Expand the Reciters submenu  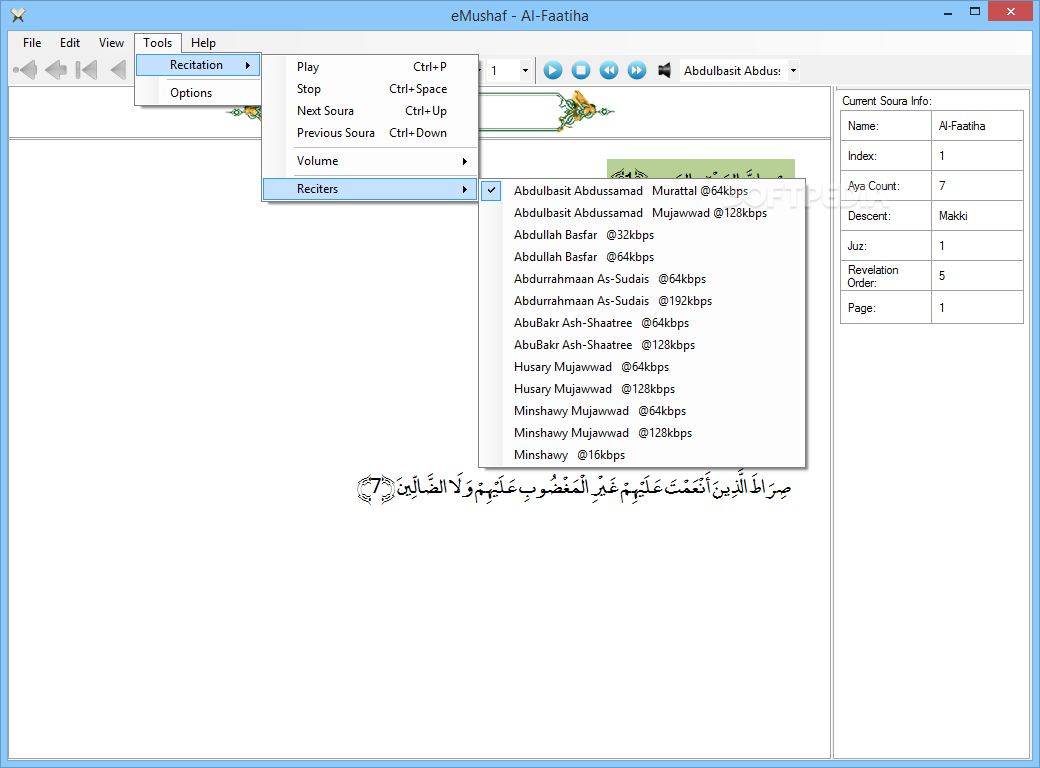tap(370, 189)
